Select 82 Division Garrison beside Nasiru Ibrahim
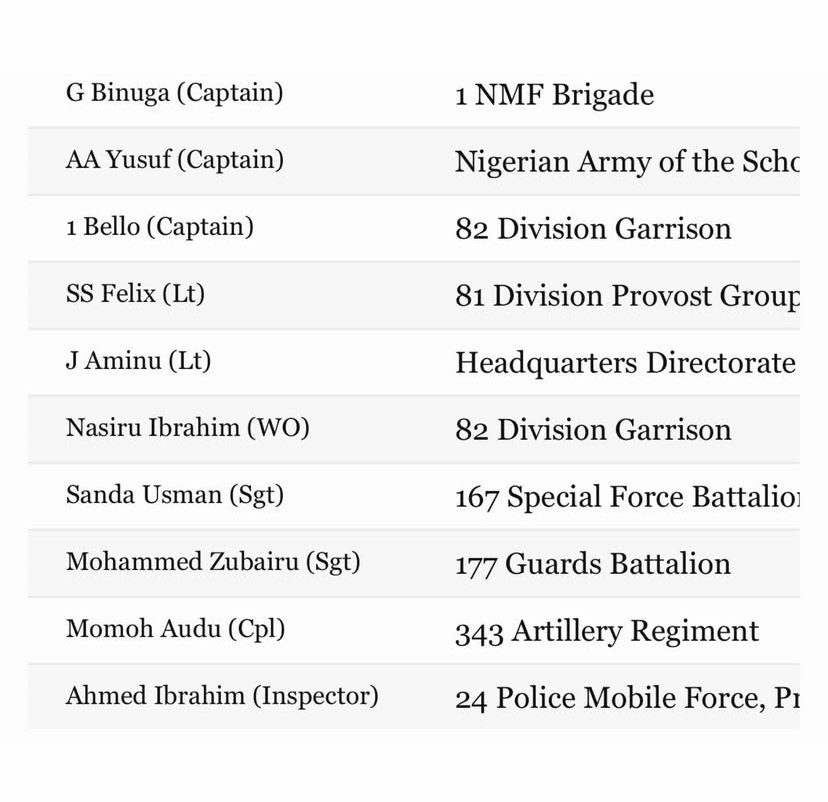 (x=593, y=430)
